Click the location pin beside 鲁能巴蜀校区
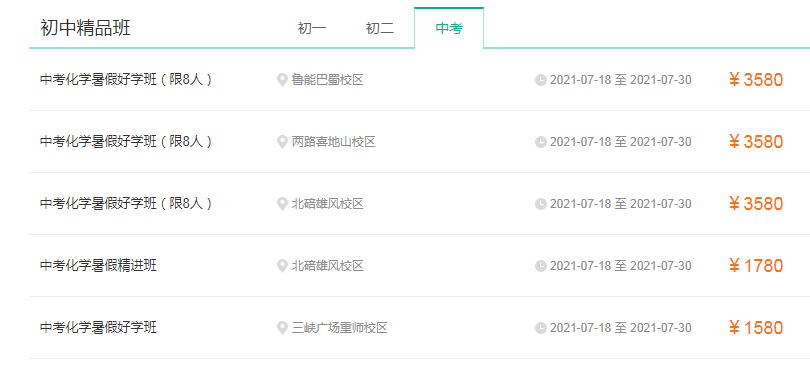The width and height of the screenshot is (810, 365). tap(282, 80)
